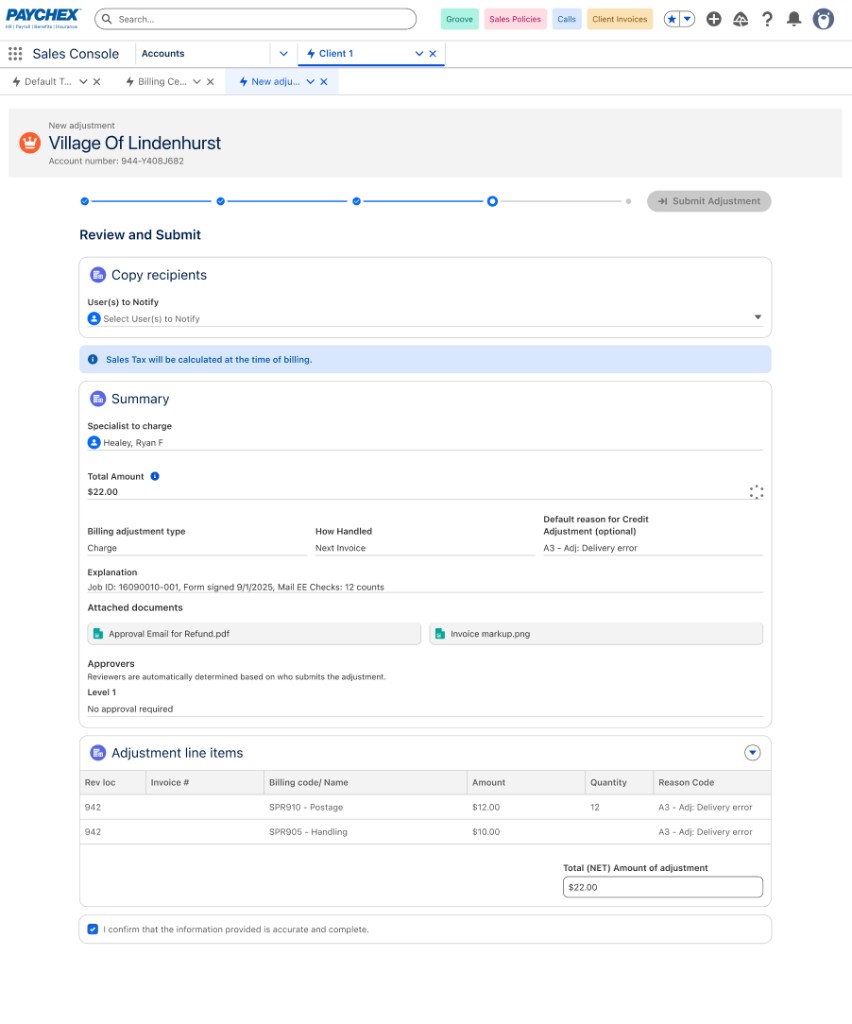
Task: Close the Client 1 tab
Action: click(432, 54)
